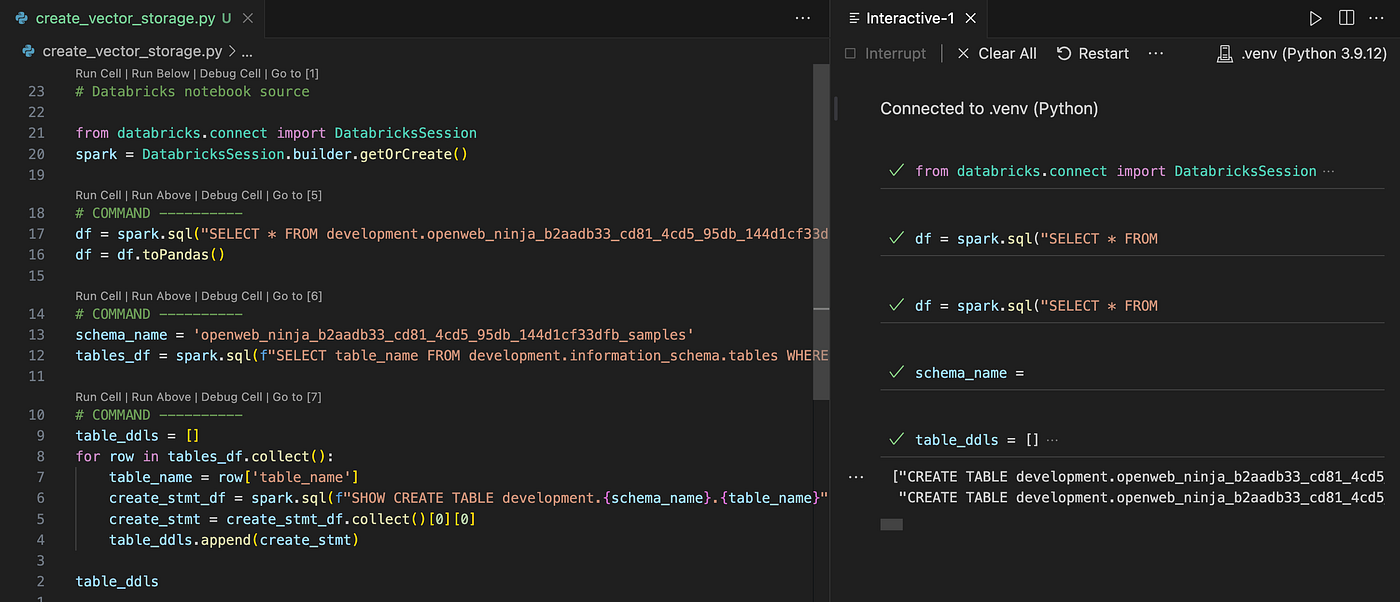Viewport: 1400px width, 602px height.
Task: Click Debug Cell above schema_name command
Action: 232,296
